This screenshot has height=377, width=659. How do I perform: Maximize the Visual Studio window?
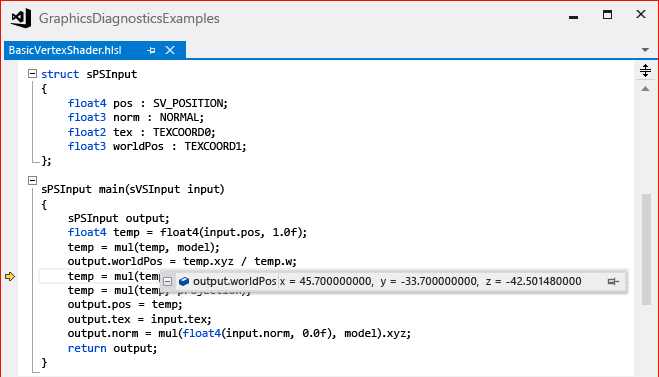[607, 15]
